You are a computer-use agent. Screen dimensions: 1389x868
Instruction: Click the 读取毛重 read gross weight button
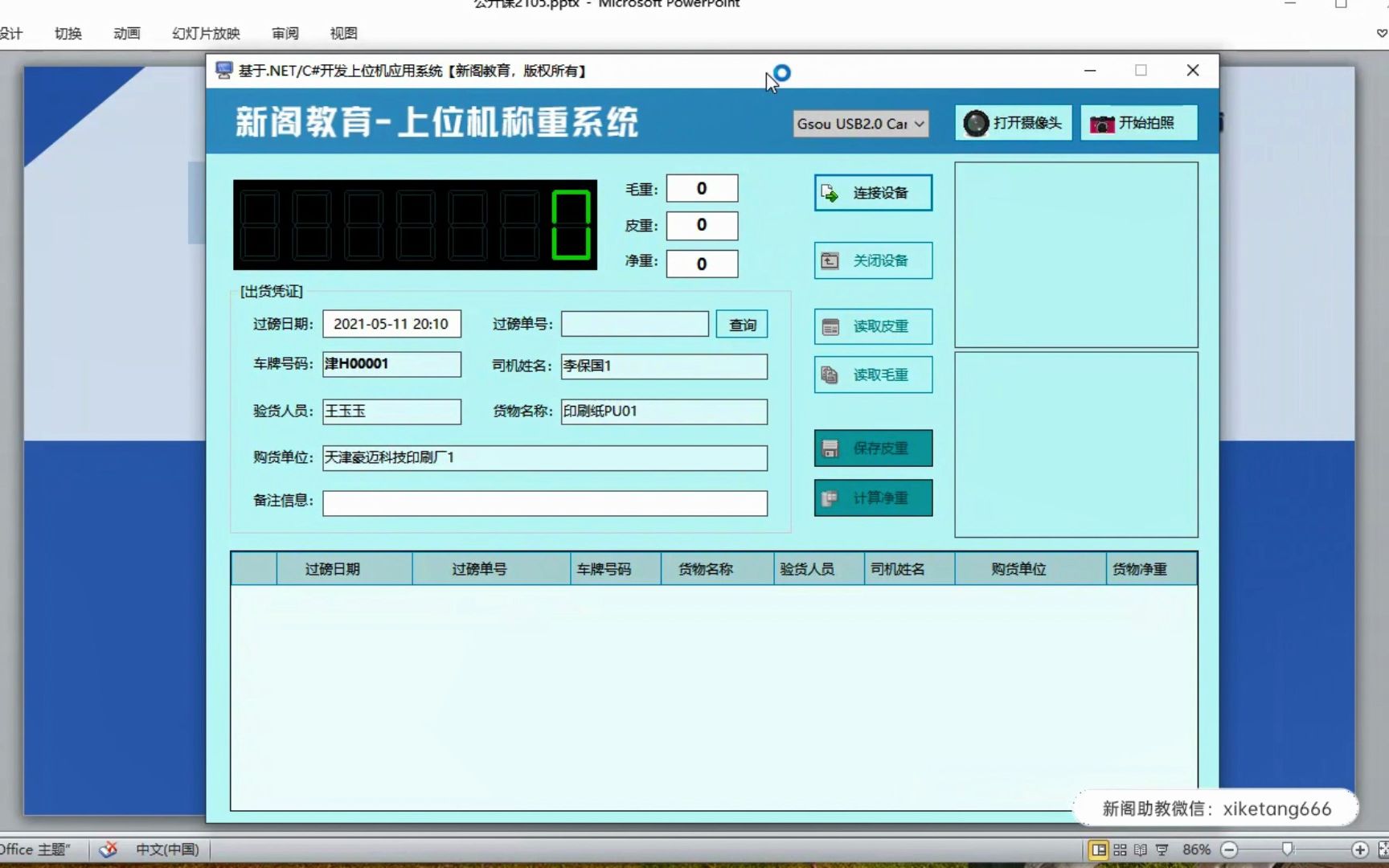(873, 375)
